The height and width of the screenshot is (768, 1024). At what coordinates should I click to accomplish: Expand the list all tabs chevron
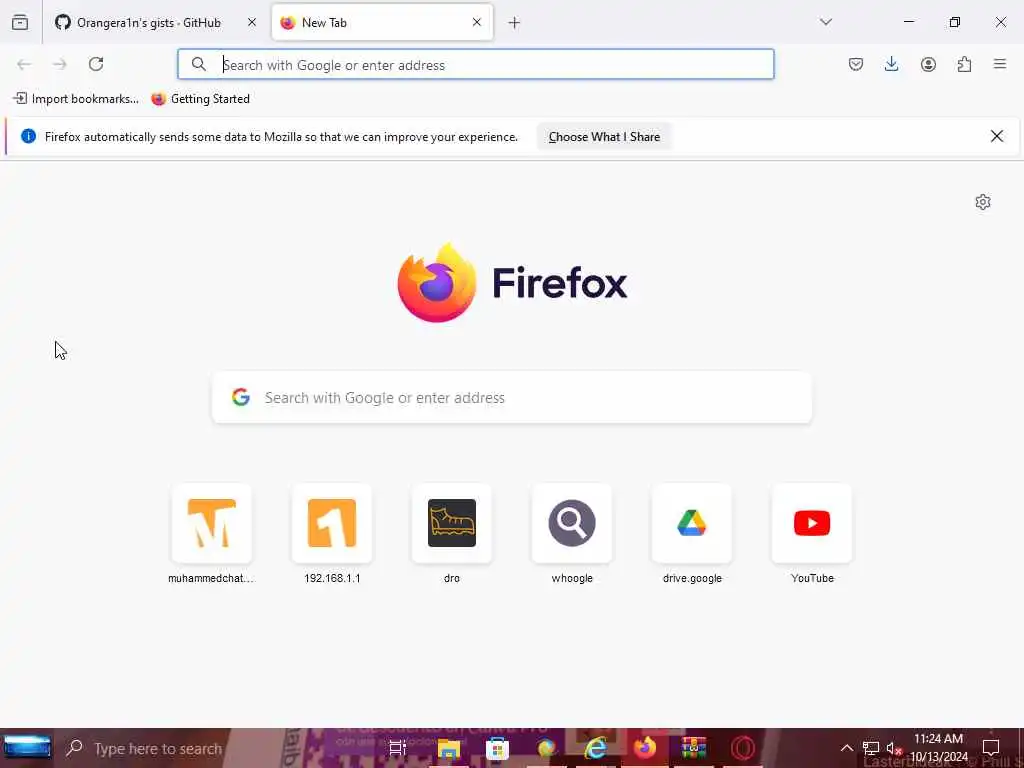(x=826, y=22)
